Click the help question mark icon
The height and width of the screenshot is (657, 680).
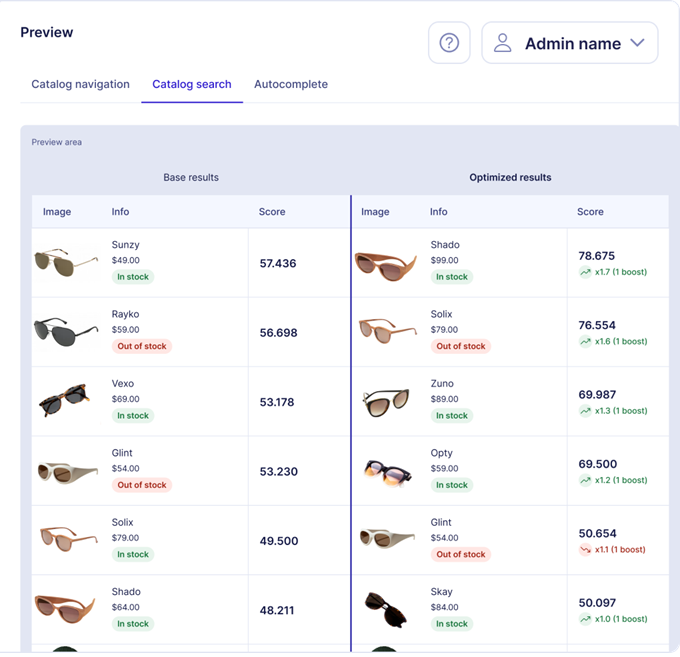[x=449, y=43]
